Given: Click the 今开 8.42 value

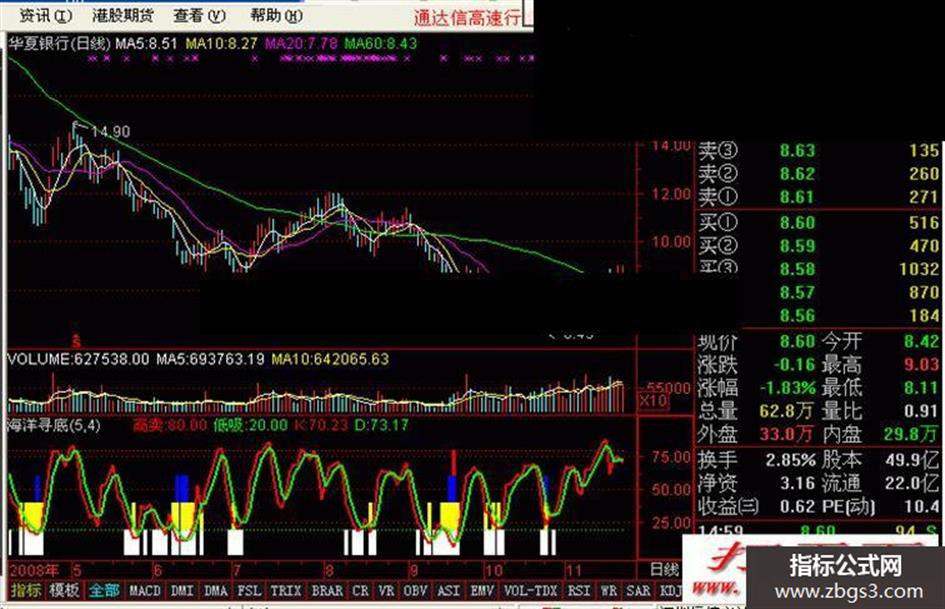Looking at the screenshot, I should click(921, 342).
